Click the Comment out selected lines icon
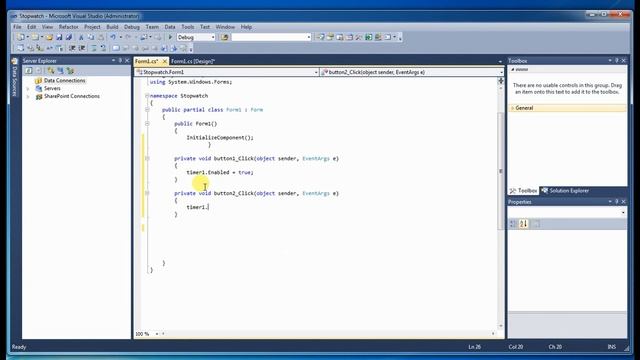 click(93, 48)
